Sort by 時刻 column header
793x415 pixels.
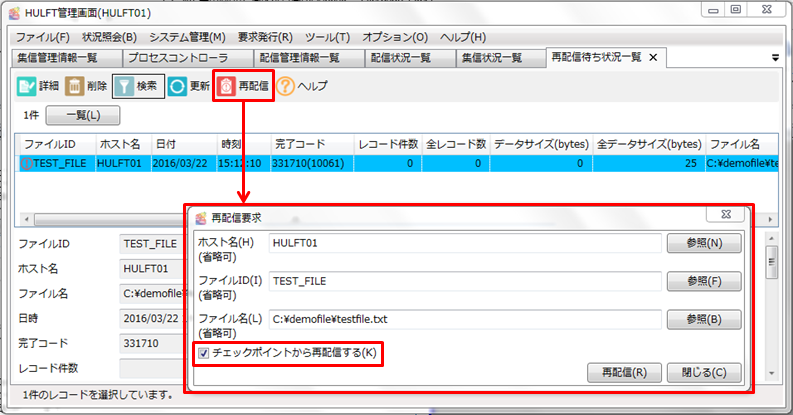pyautogui.click(x=244, y=145)
